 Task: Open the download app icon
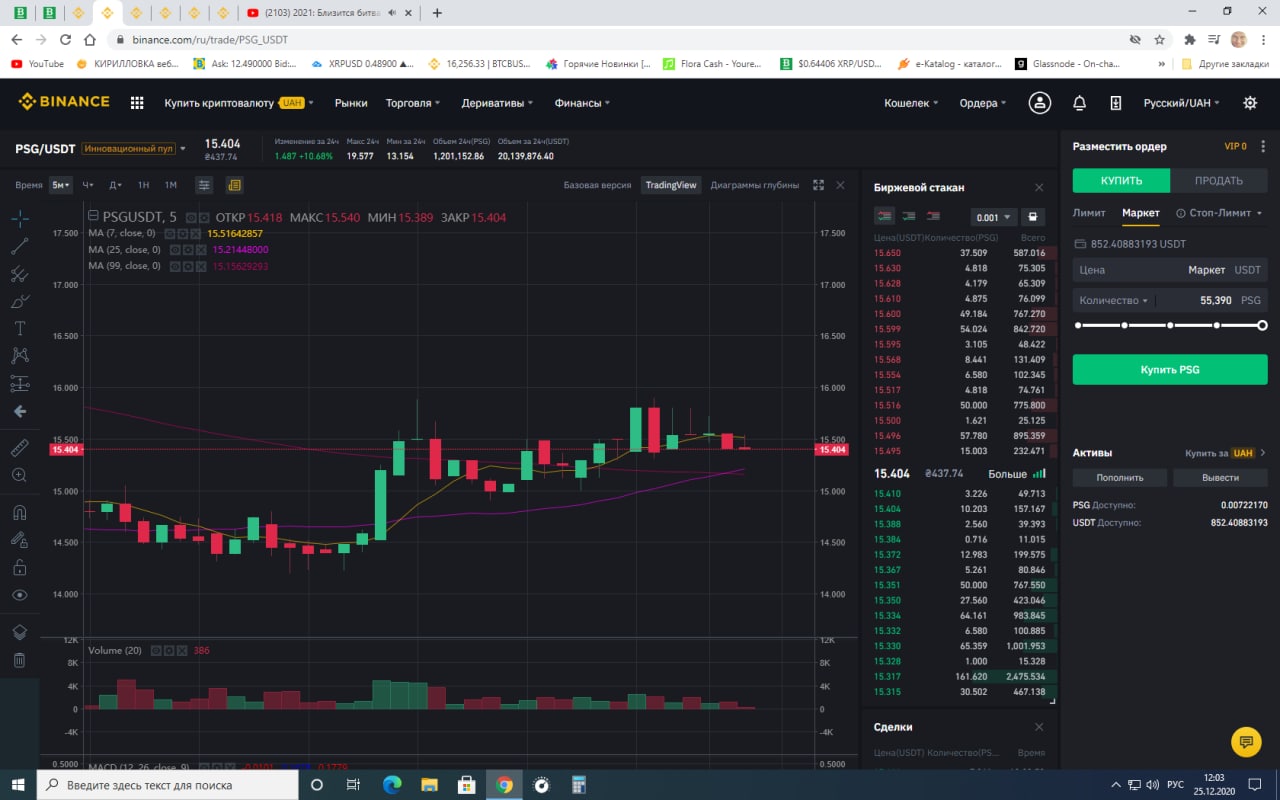(x=1116, y=103)
